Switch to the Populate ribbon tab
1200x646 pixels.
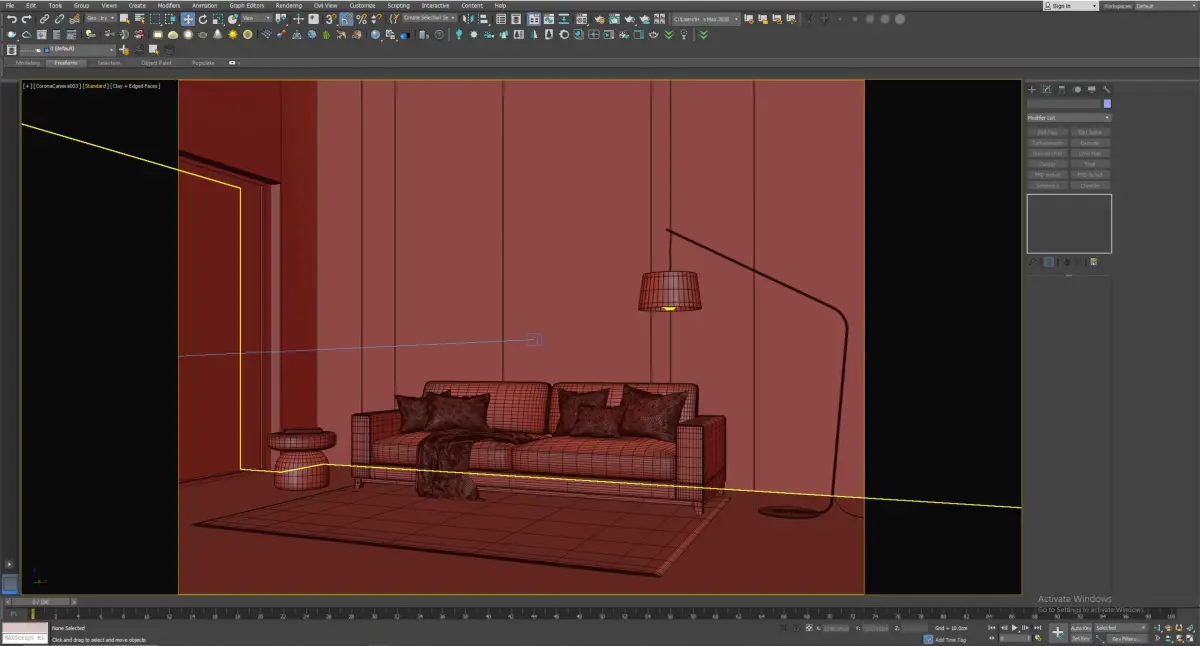point(203,62)
